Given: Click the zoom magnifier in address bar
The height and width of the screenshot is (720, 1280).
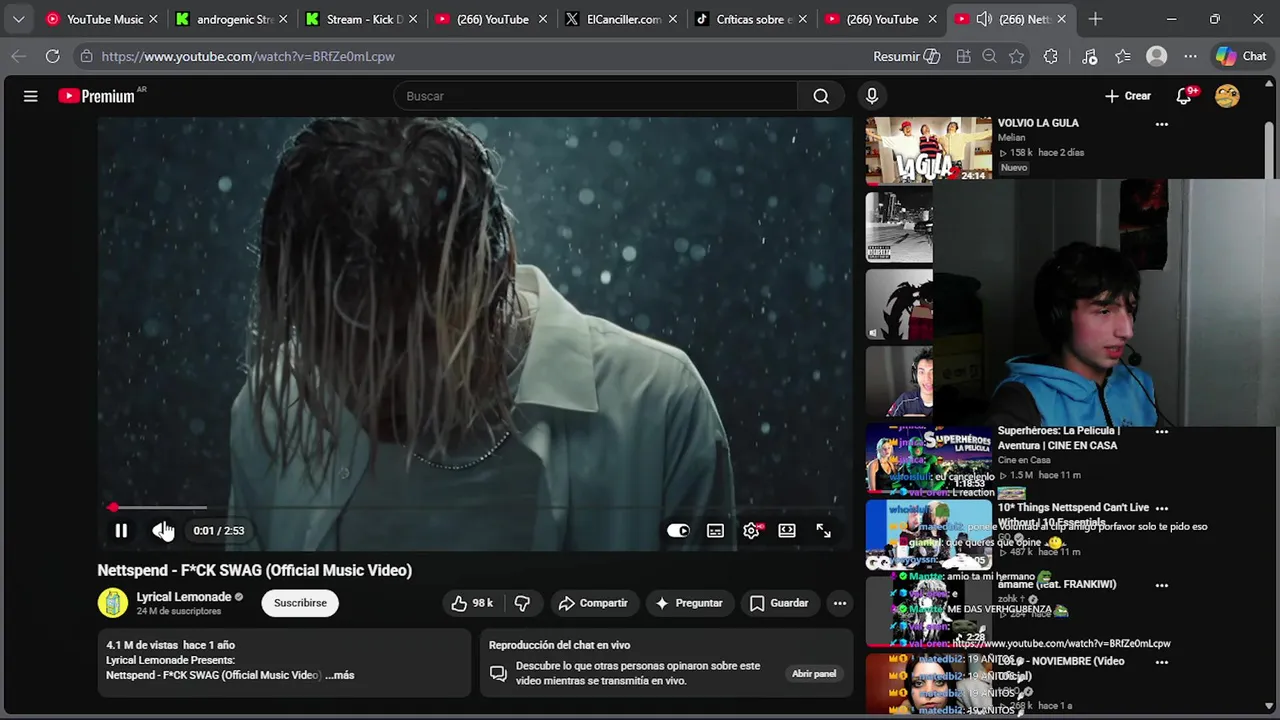Looking at the screenshot, I should 989,57.
